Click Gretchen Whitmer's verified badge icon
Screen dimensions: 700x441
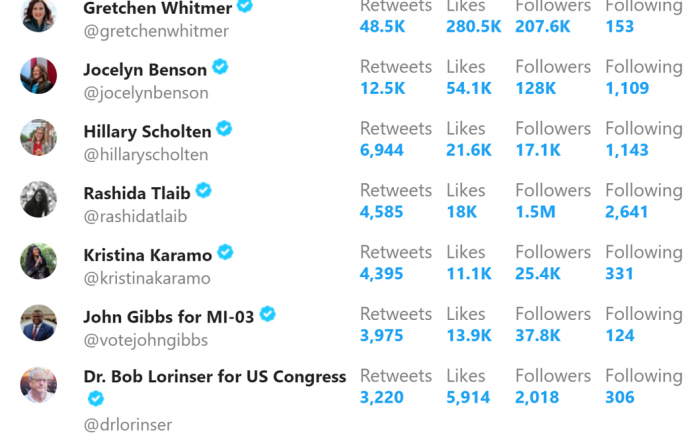coord(245,5)
